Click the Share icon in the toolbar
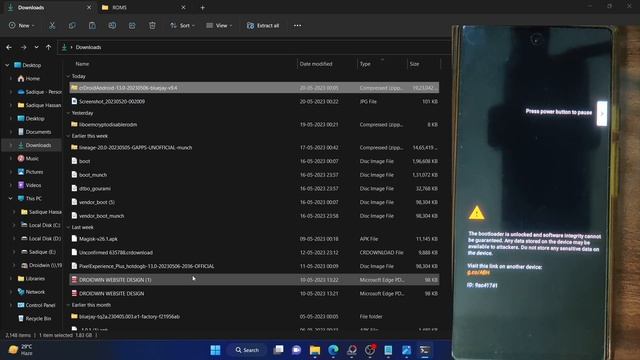Screen dimensions: 640x360 click(x=132, y=26)
